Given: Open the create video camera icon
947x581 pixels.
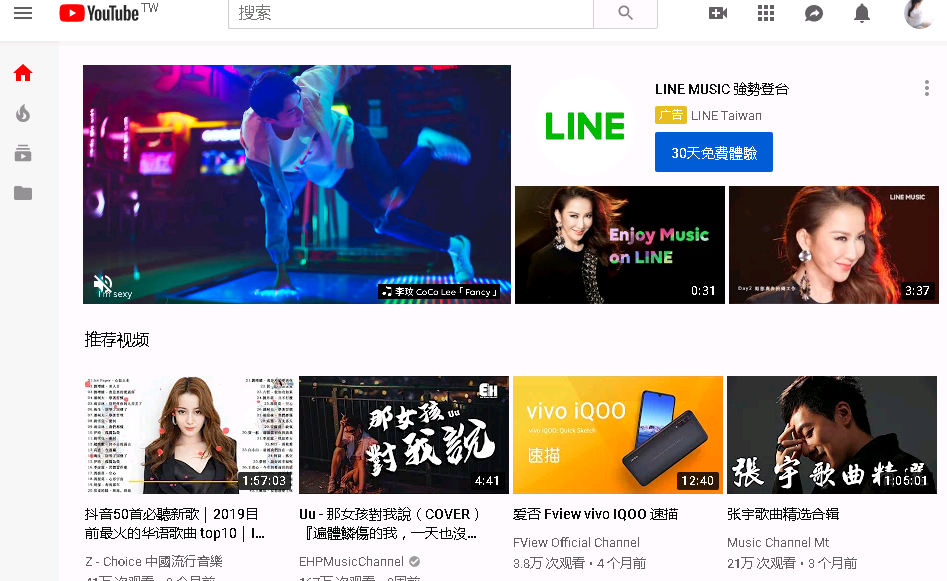Looking at the screenshot, I should tap(717, 13).
